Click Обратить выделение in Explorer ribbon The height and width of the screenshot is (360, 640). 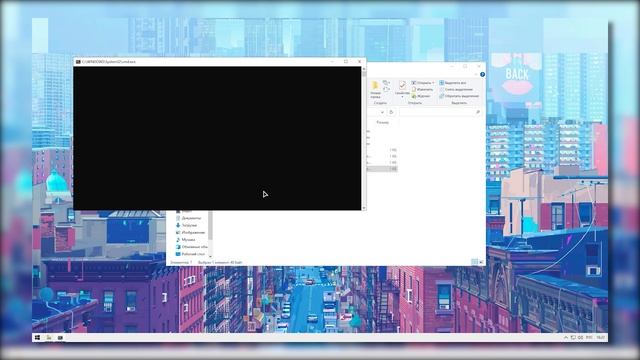coord(459,96)
